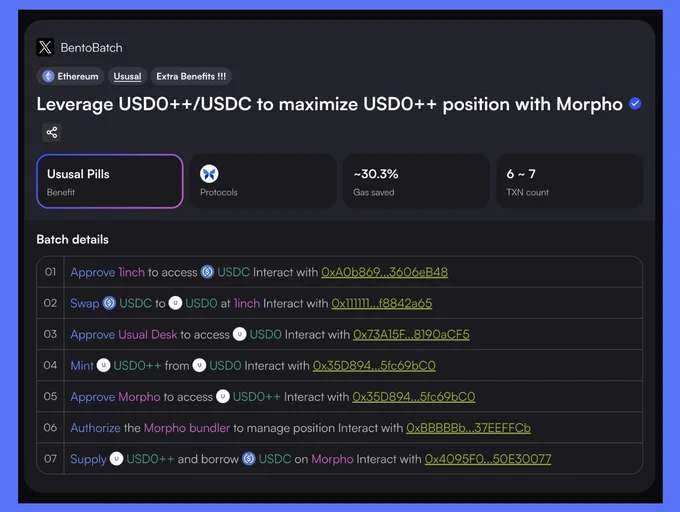The height and width of the screenshot is (512, 680).
Task: Click USD0 token icon in step 03
Action: 240,334
